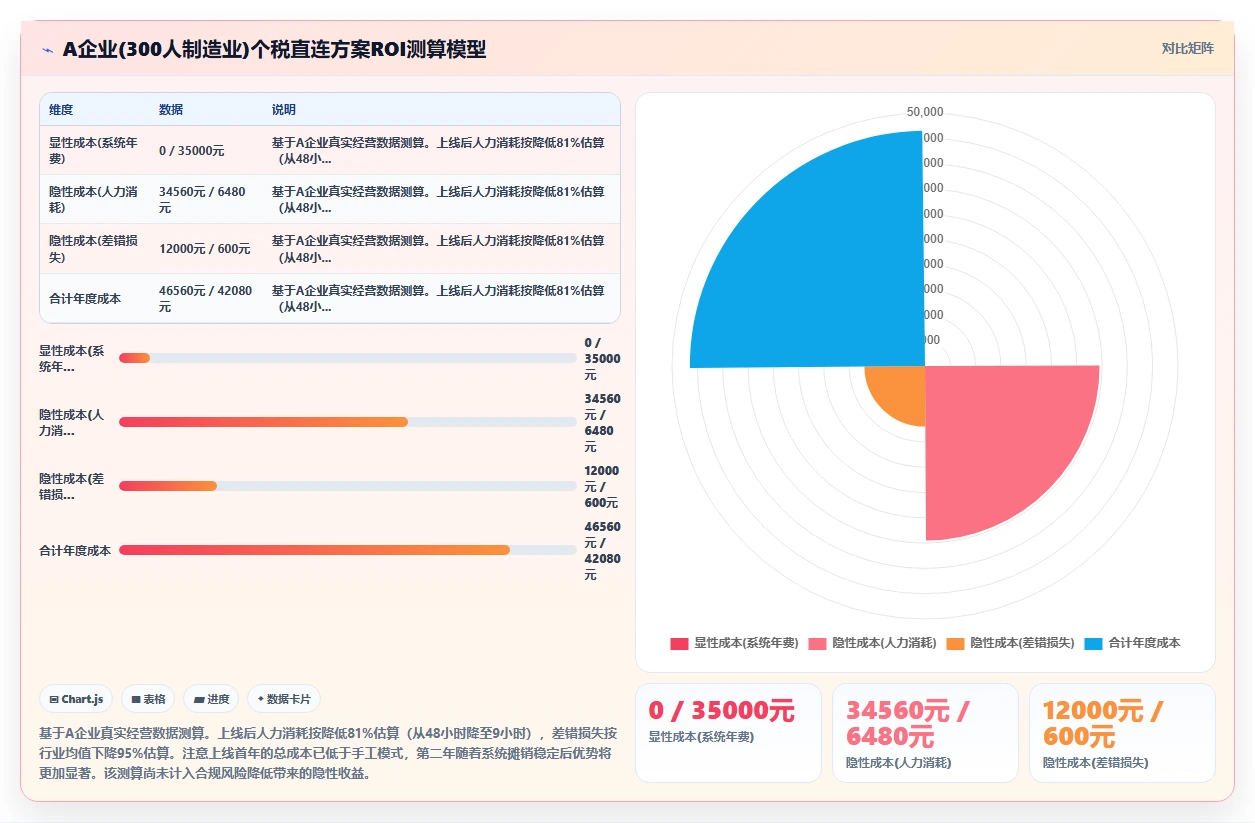The width and height of the screenshot is (1255, 823).
Task: Toggle 隐性成本(人力消耗) legend item
Action: coord(872,643)
